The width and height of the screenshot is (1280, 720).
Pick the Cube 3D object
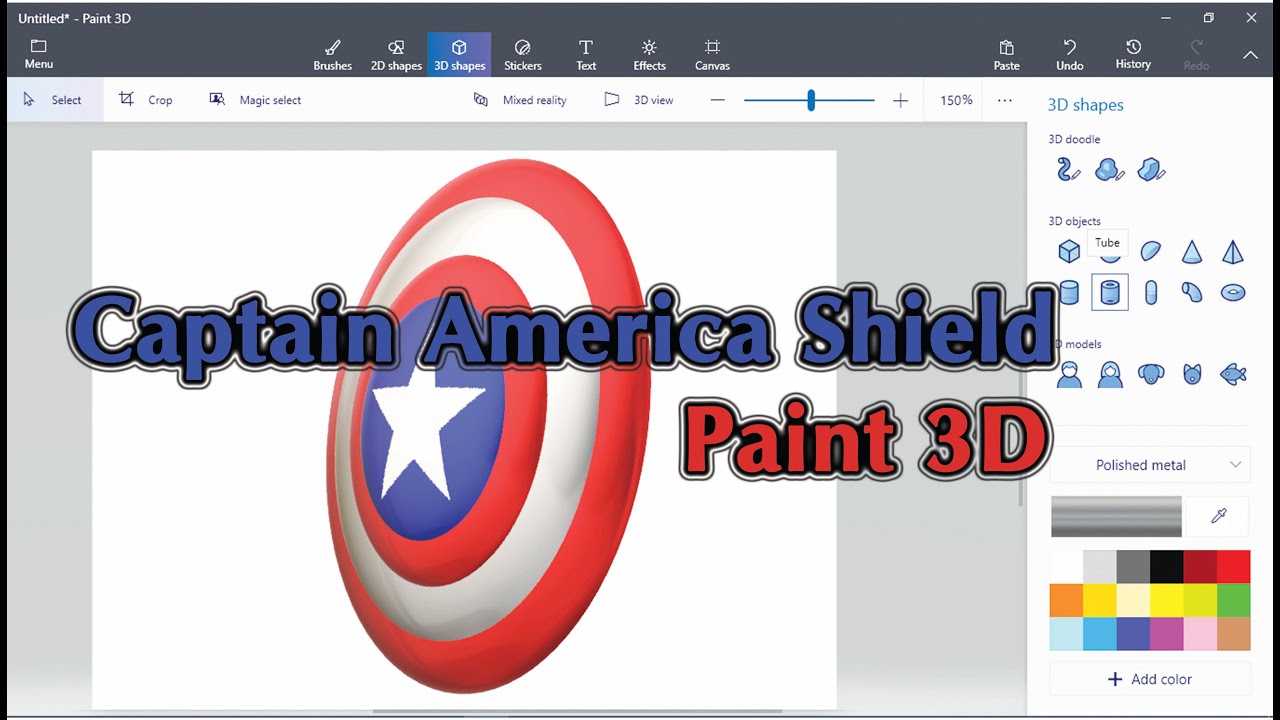point(1069,251)
